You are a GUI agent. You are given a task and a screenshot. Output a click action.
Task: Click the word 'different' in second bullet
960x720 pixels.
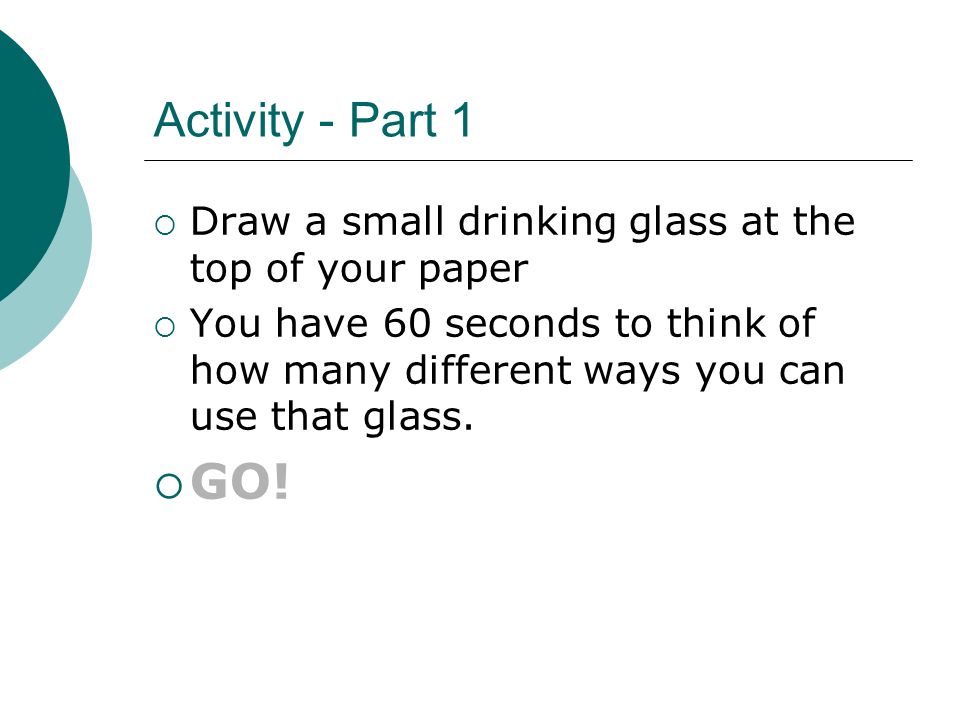click(488, 370)
